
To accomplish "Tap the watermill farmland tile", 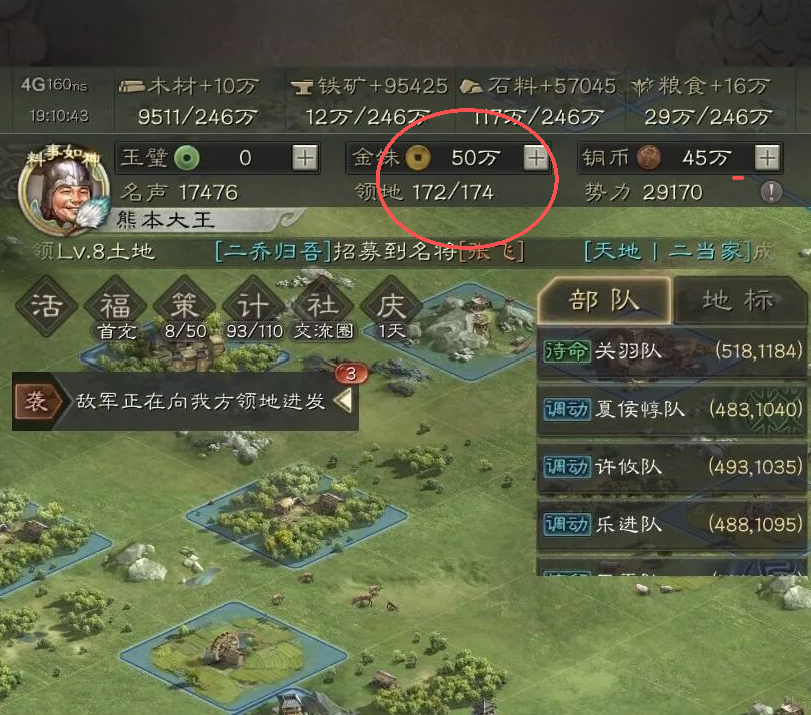I will point(228,656).
